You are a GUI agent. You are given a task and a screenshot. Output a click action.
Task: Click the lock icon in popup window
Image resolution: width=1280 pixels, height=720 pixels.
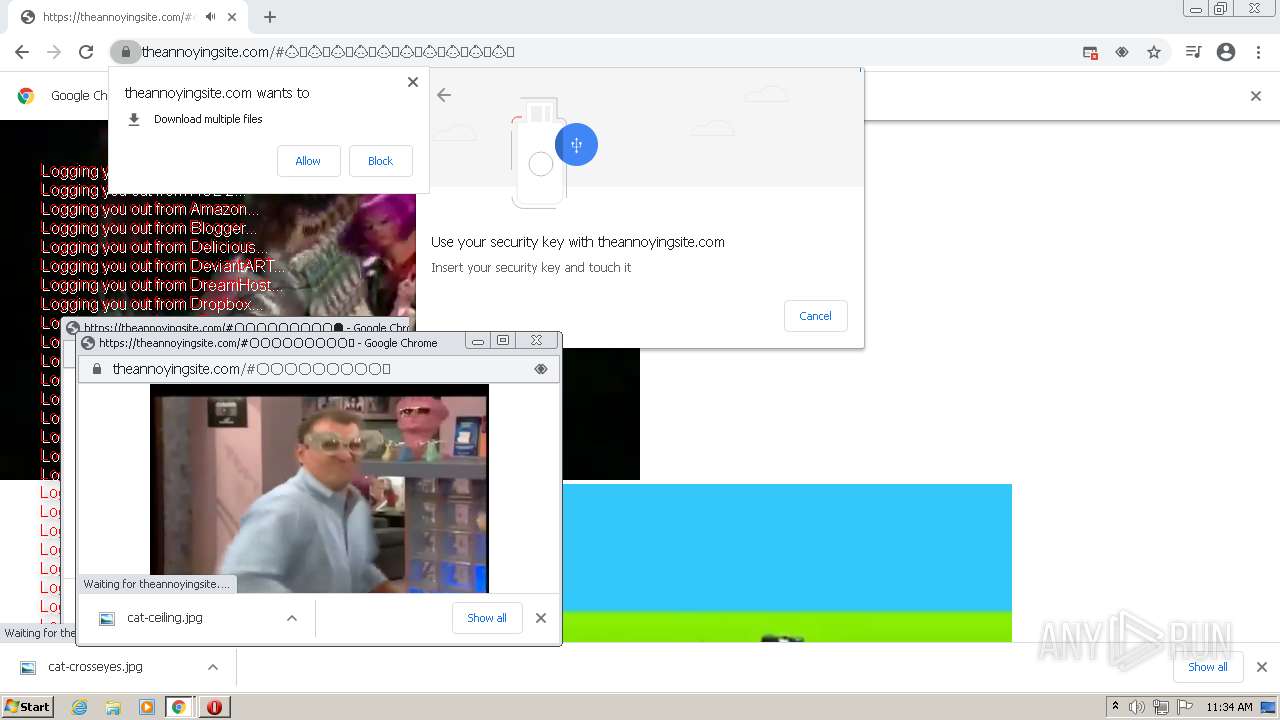click(x=97, y=369)
